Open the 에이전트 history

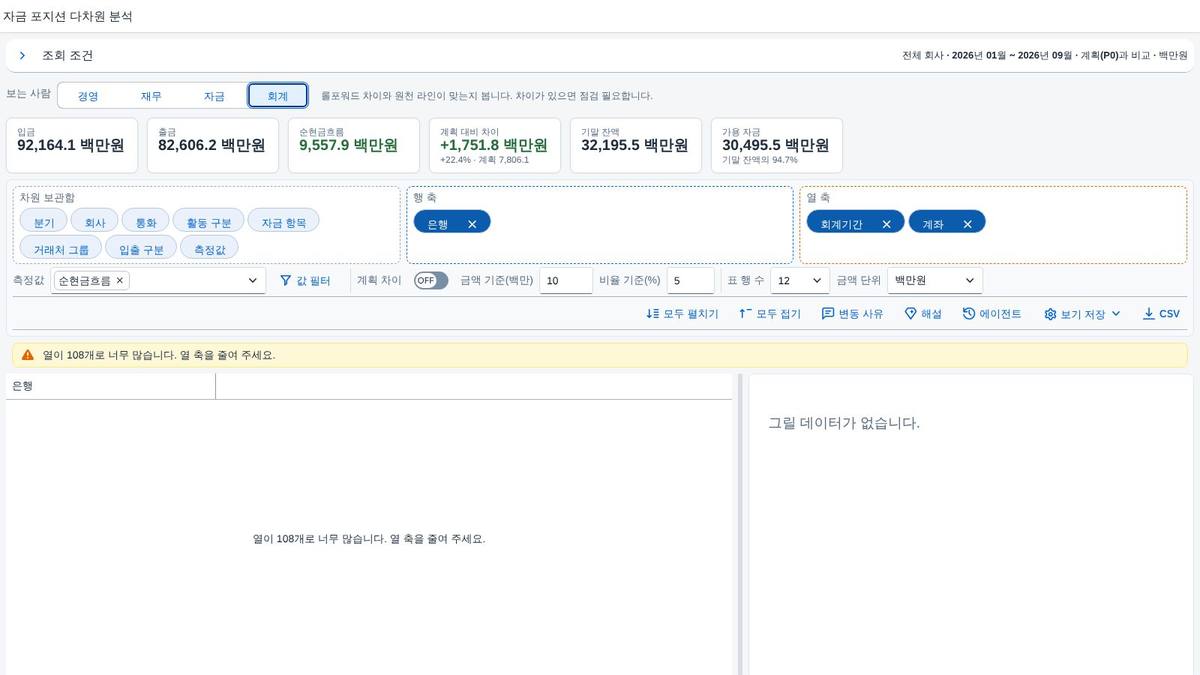pyautogui.click(x=992, y=314)
